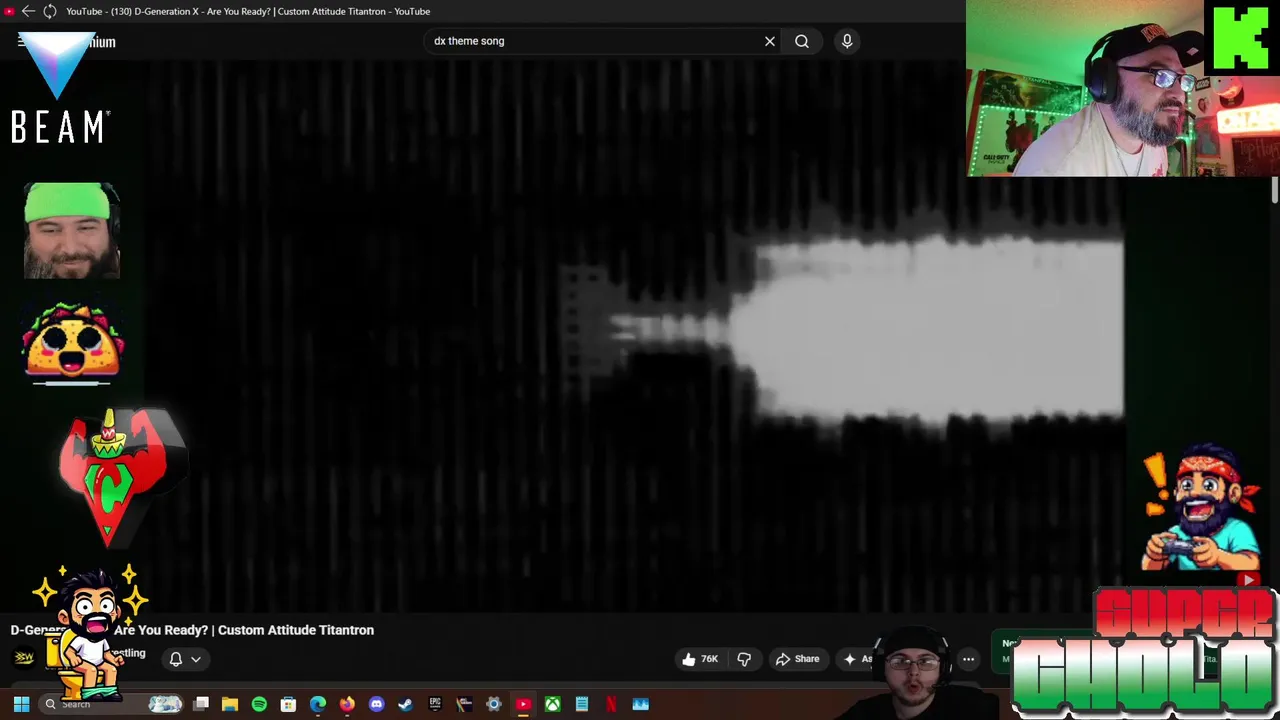Open File Explorer from the taskbar
The image size is (1280, 720).
(x=230, y=704)
